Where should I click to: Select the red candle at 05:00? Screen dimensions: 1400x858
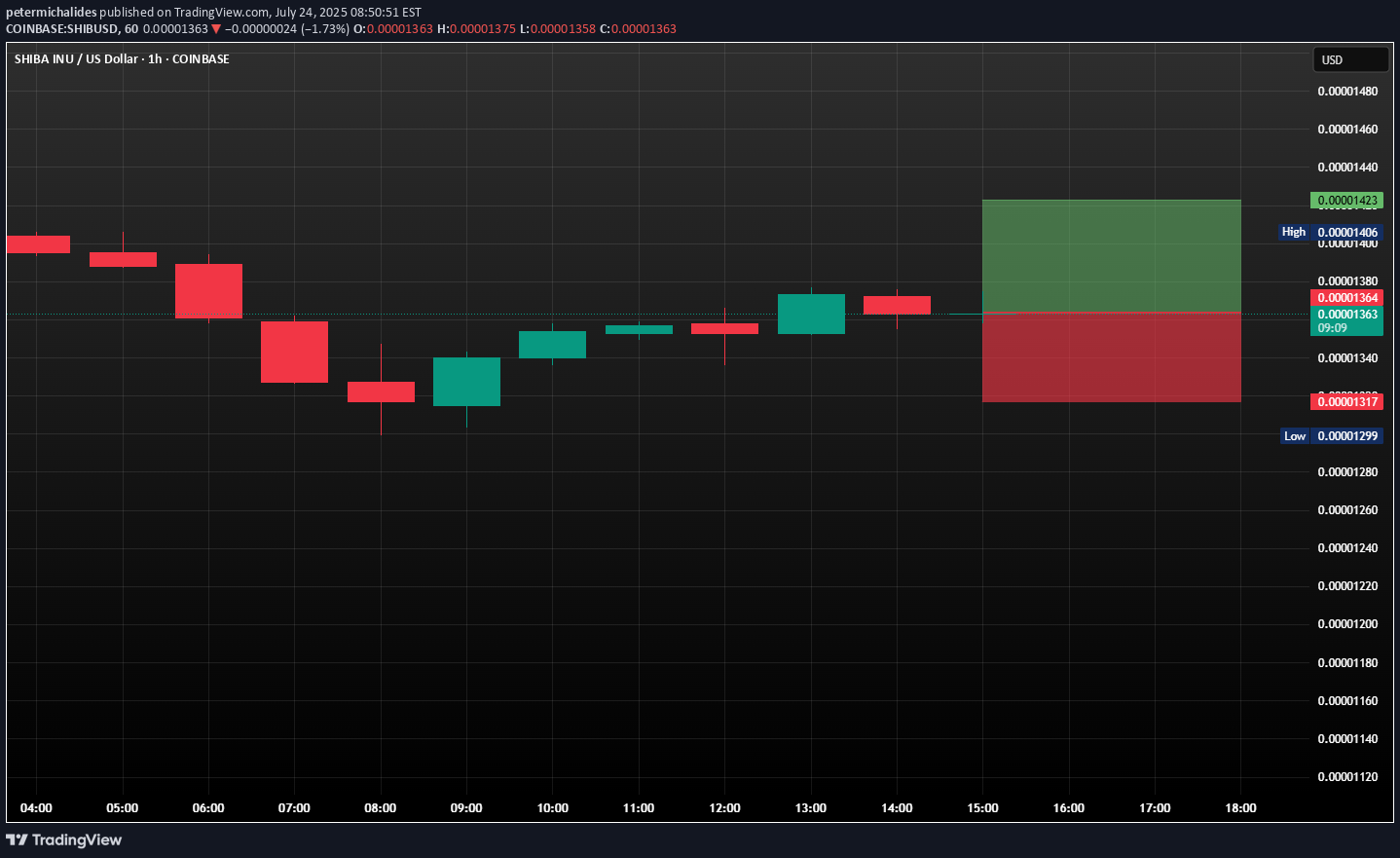point(123,259)
